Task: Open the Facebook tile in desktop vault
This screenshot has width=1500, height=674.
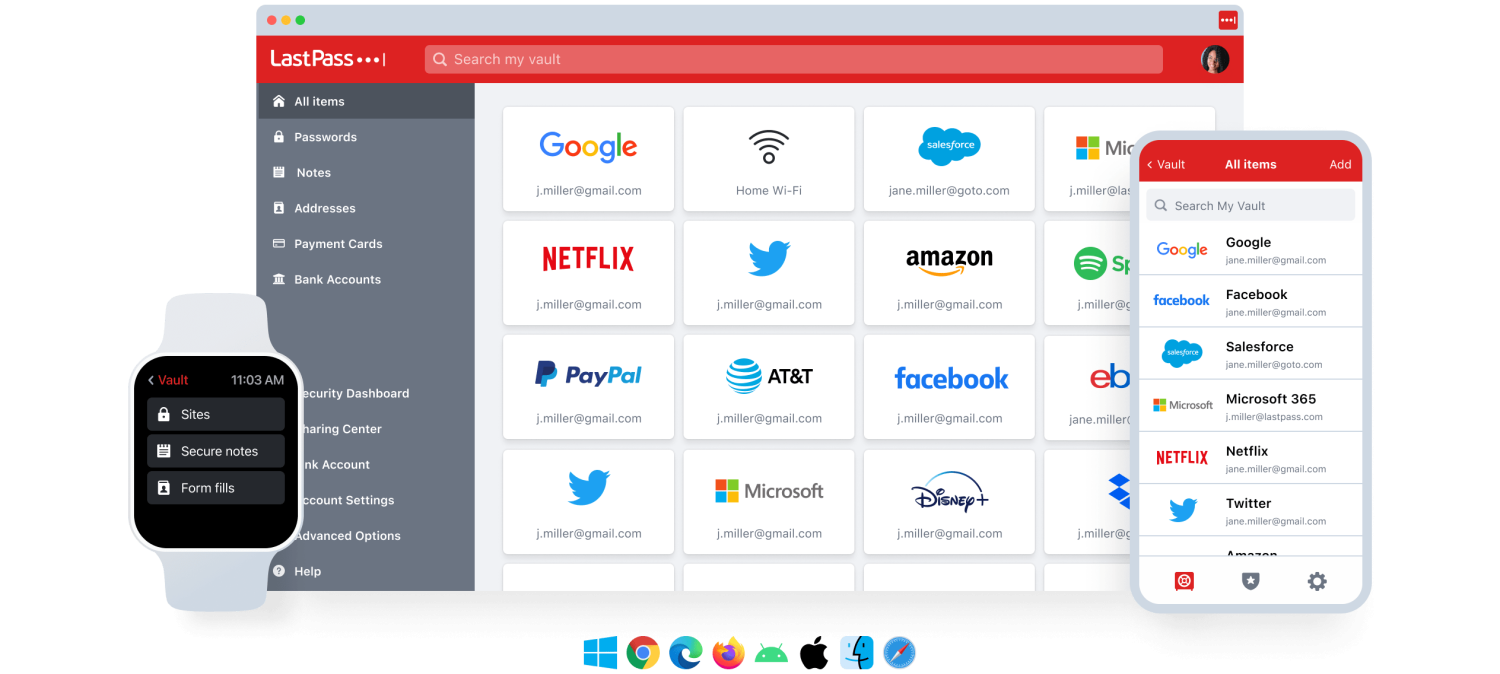Action: point(949,387)
